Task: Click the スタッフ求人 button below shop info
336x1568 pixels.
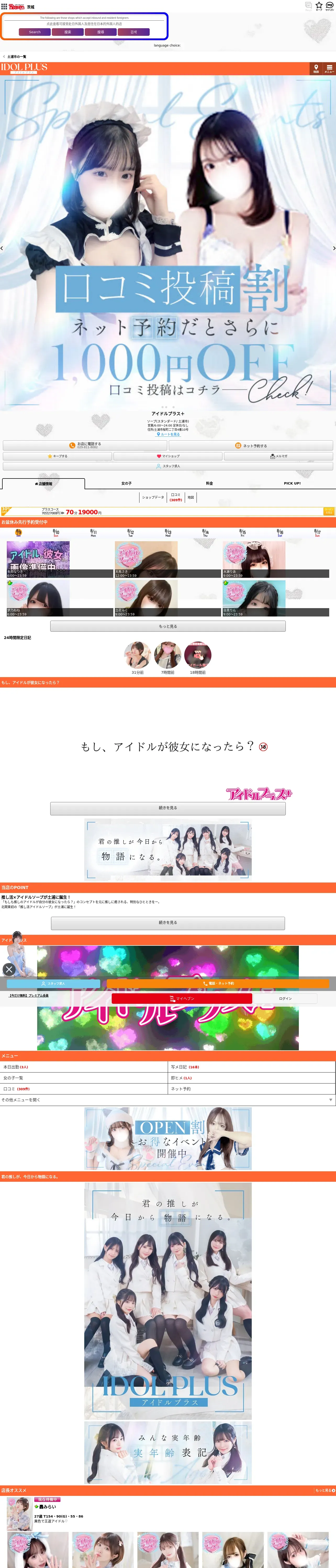Action: click(168, 466)
